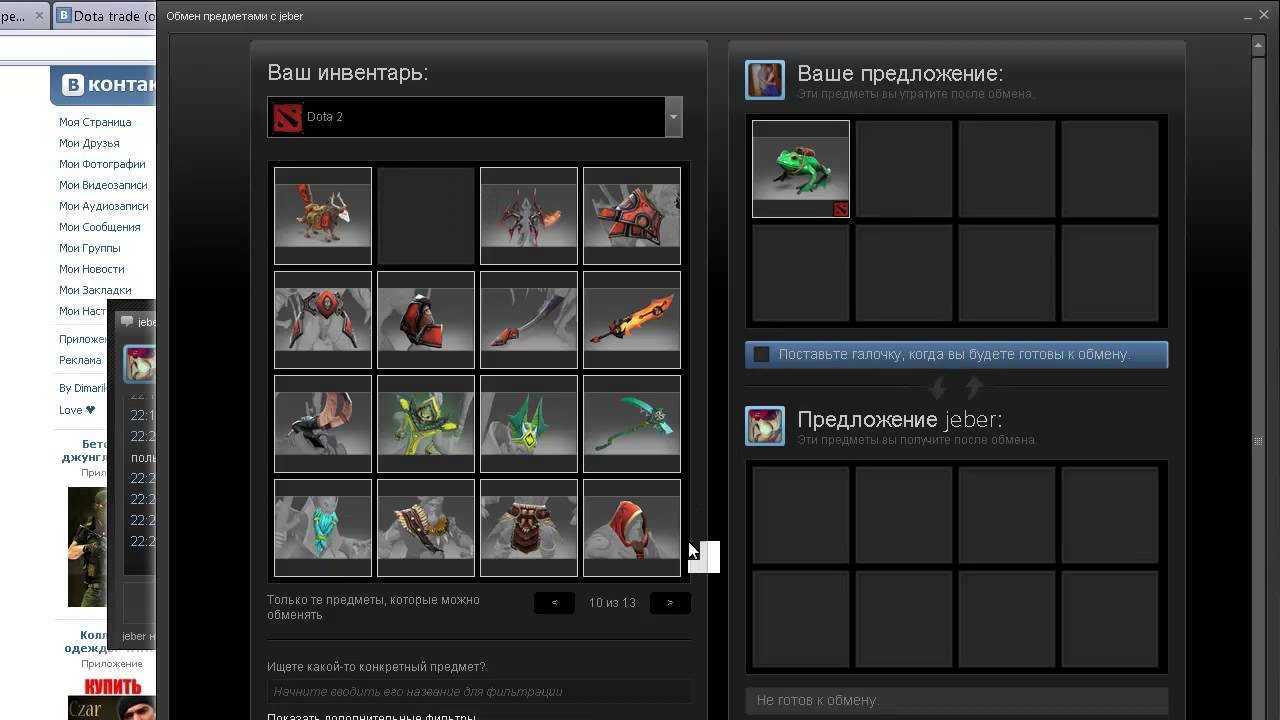Screen dimensions: 1280x720
Task: Go to next inventory page
Action: pyautogui.click(x=670, y=602)
